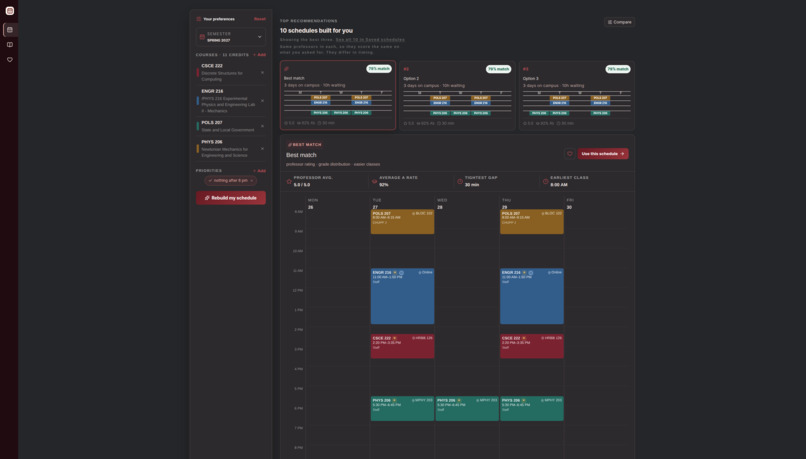Screen dimensions: 806x459
Task: Open Thursday ENGR 216 class block
Action: 532,296
